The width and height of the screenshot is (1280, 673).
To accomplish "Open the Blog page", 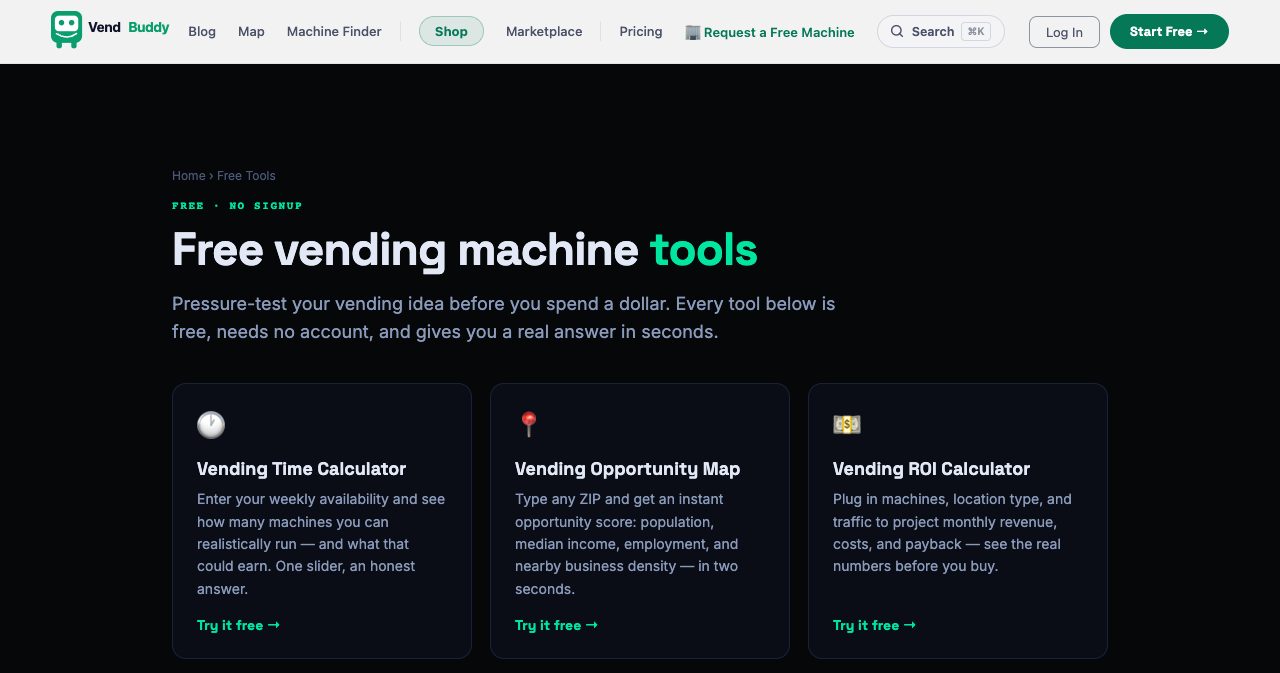I will tap(202, 32).
